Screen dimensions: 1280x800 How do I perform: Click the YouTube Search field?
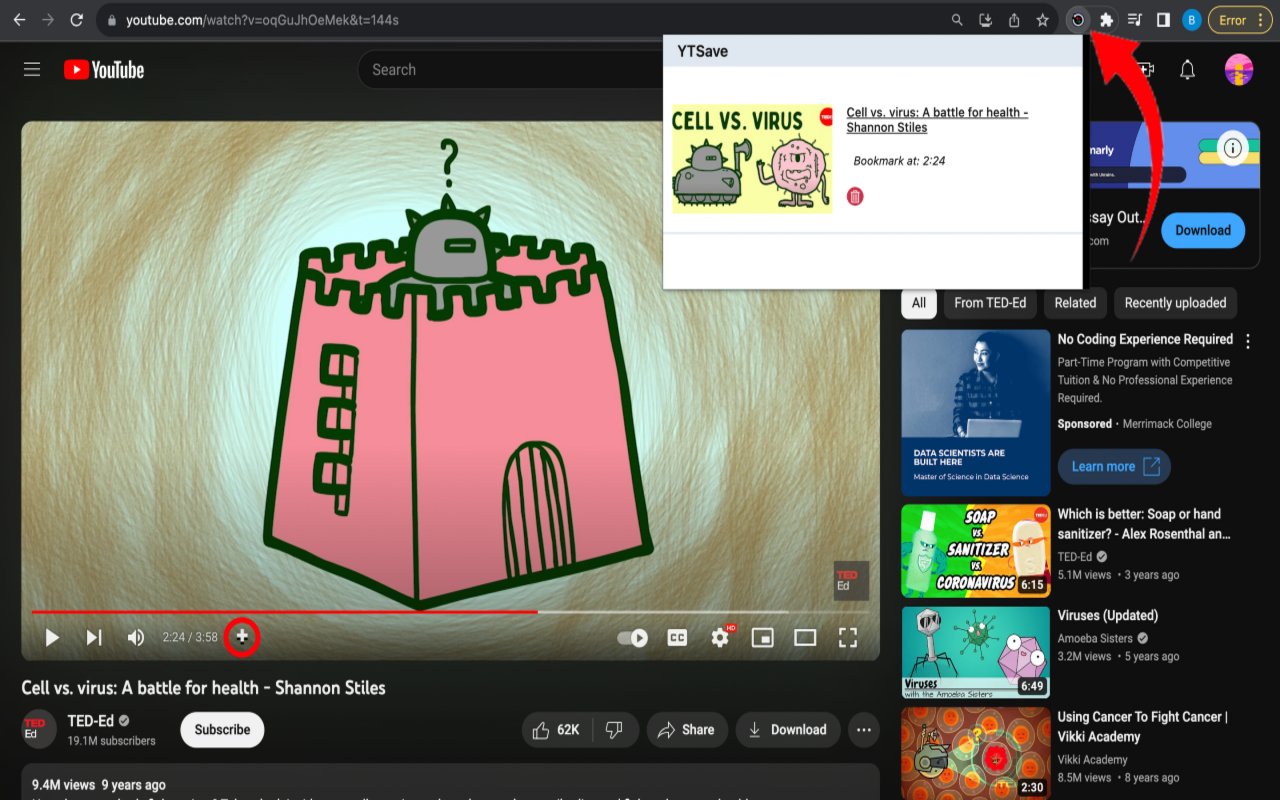[510, 69]
